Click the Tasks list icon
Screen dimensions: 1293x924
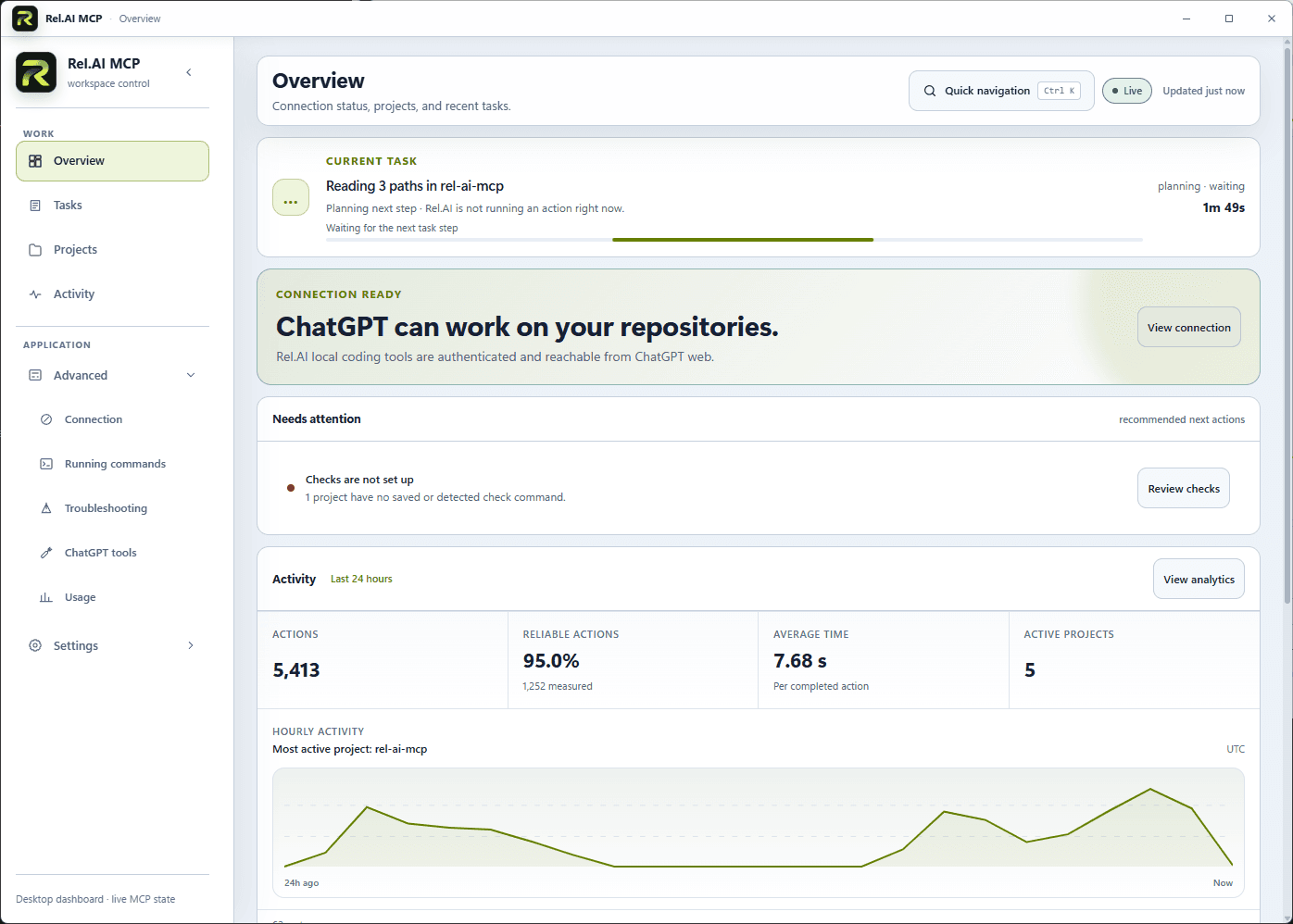coord(35,206)
